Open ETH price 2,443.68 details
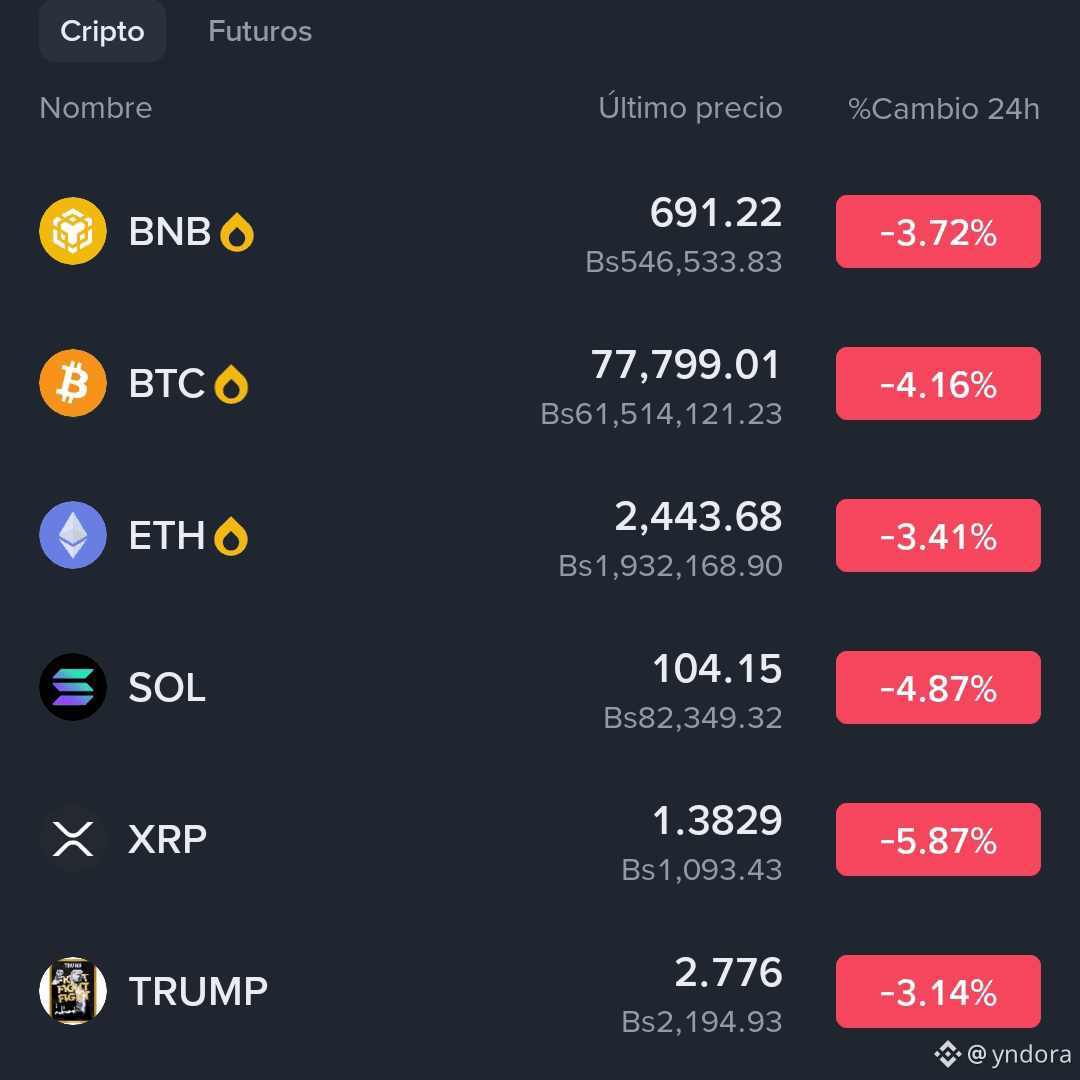 click(698, 517)
